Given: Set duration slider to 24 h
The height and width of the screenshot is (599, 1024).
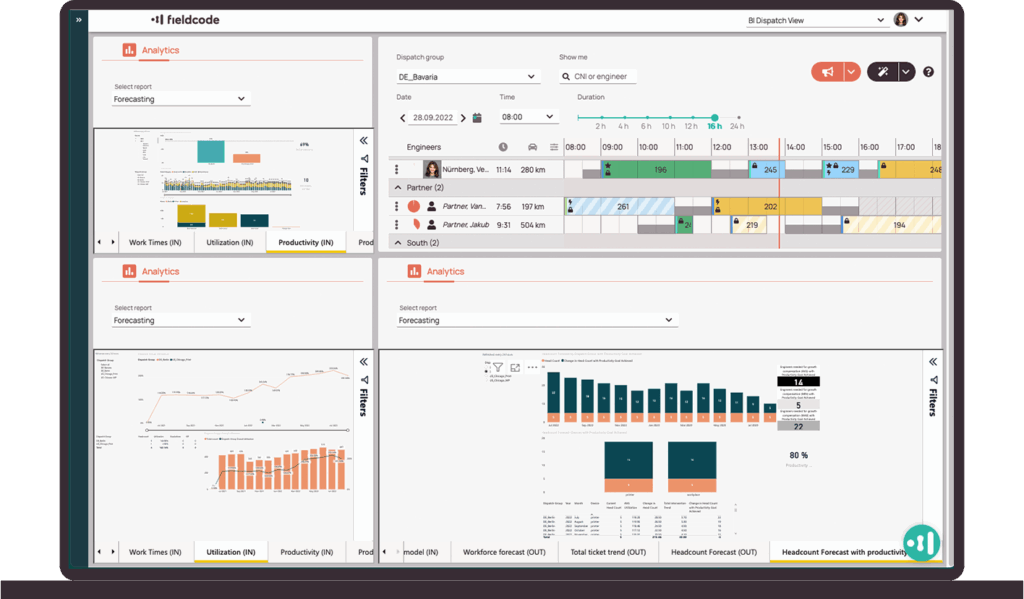Looking at the screenshot, I should click(x=738, y=118).
